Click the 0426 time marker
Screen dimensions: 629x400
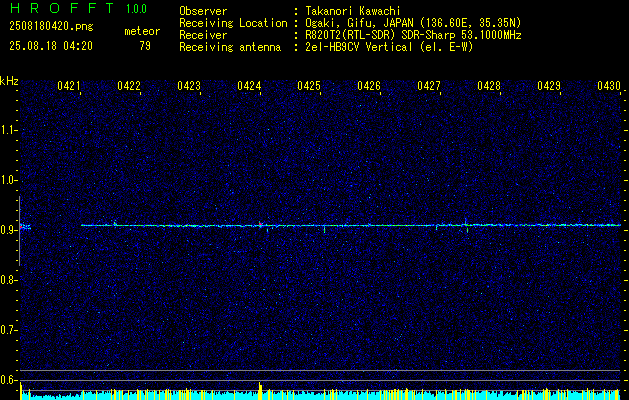(369, 85)
